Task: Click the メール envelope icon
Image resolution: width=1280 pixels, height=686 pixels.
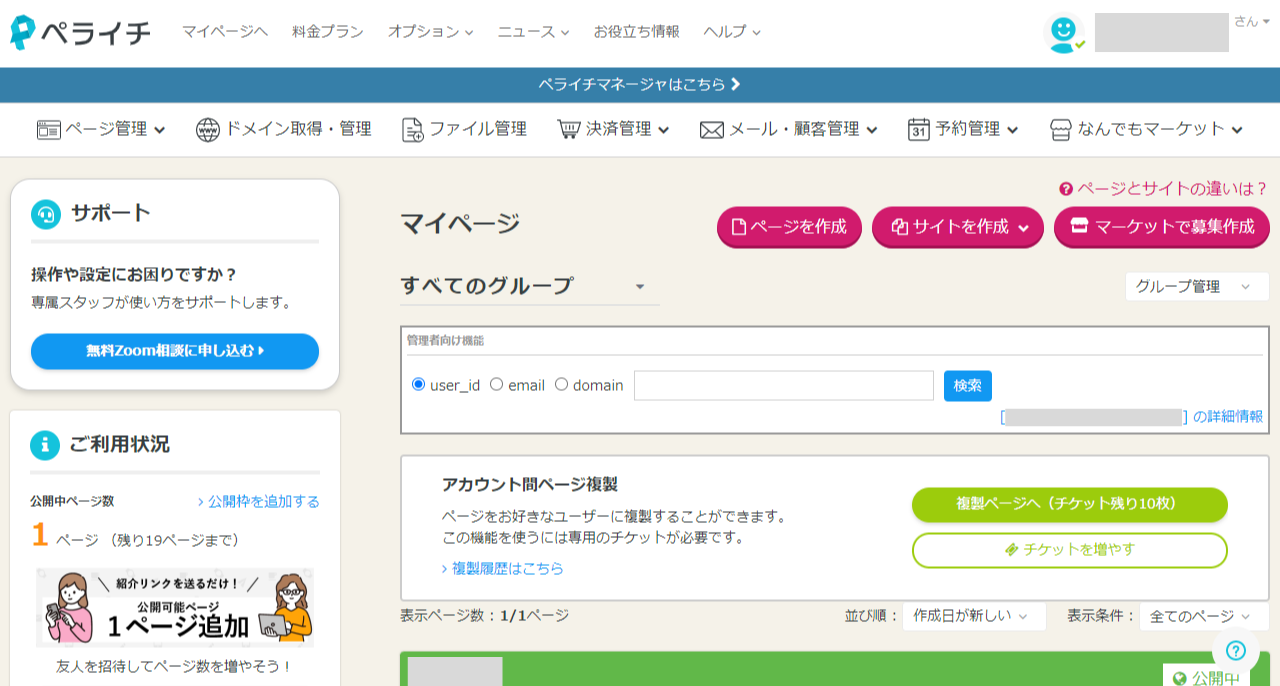Action: (x=712, y=130)
